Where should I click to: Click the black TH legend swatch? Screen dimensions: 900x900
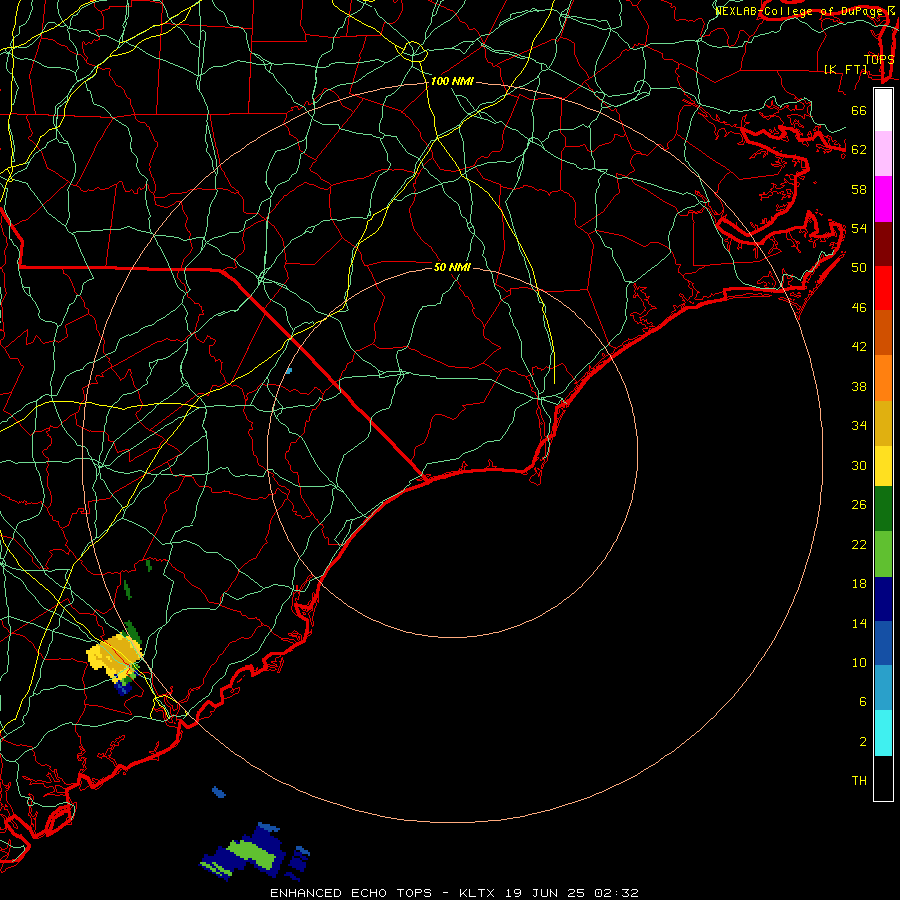coord(883,778)
